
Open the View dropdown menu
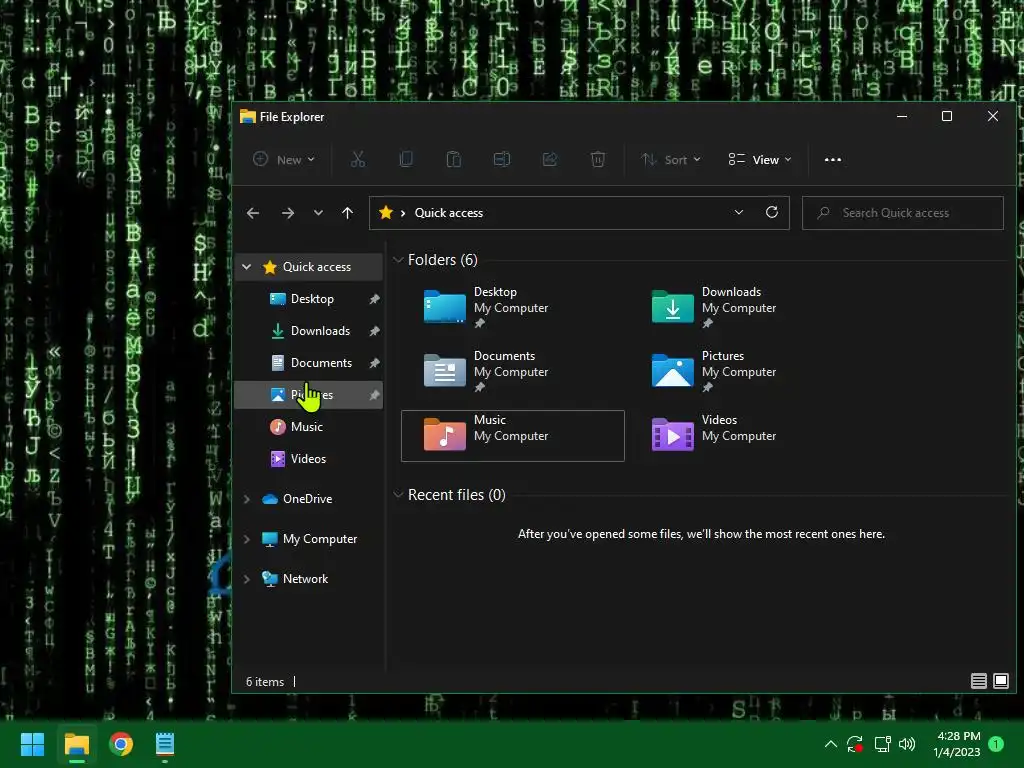click(x=760, y=159)
